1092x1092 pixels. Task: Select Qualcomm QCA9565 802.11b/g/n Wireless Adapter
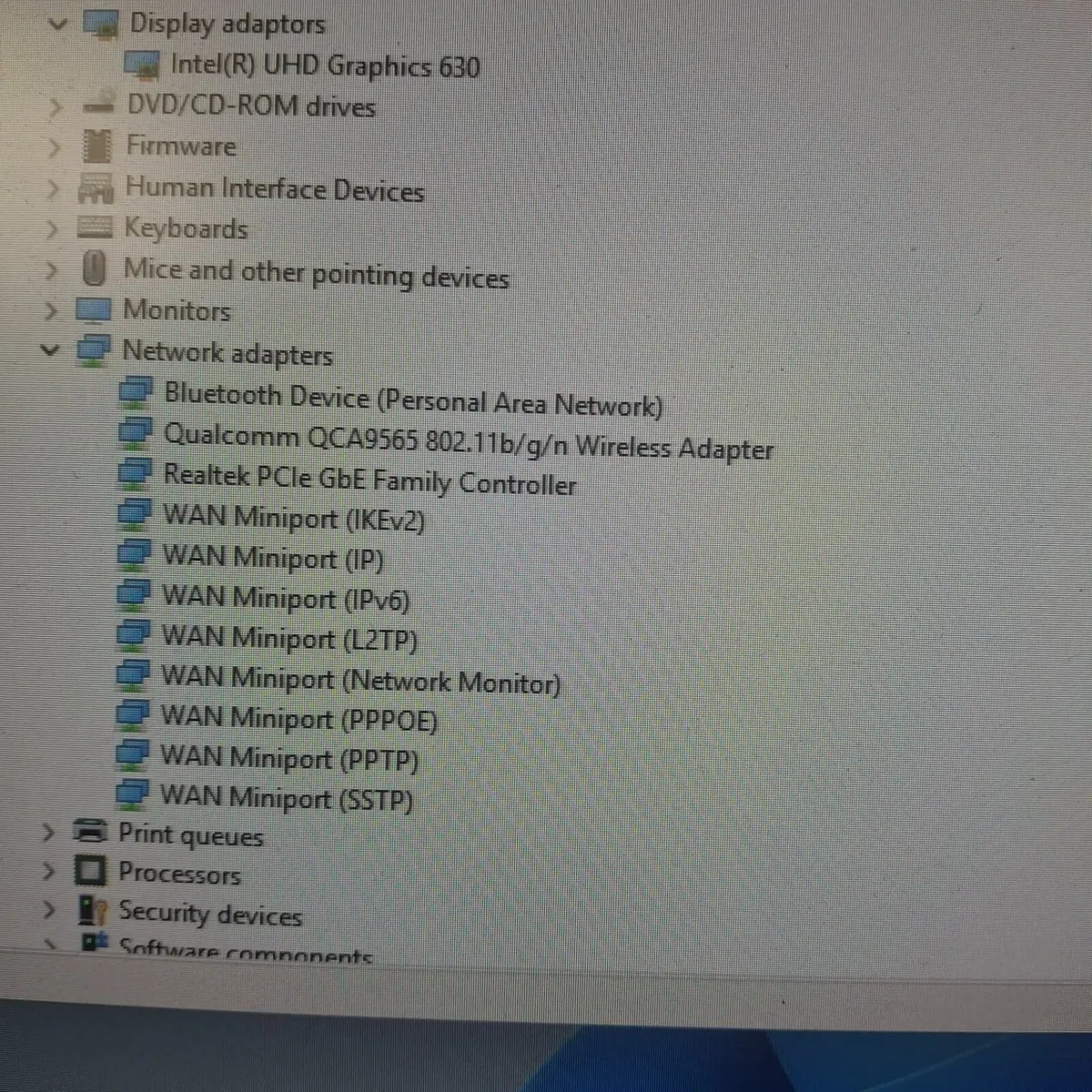469,441
